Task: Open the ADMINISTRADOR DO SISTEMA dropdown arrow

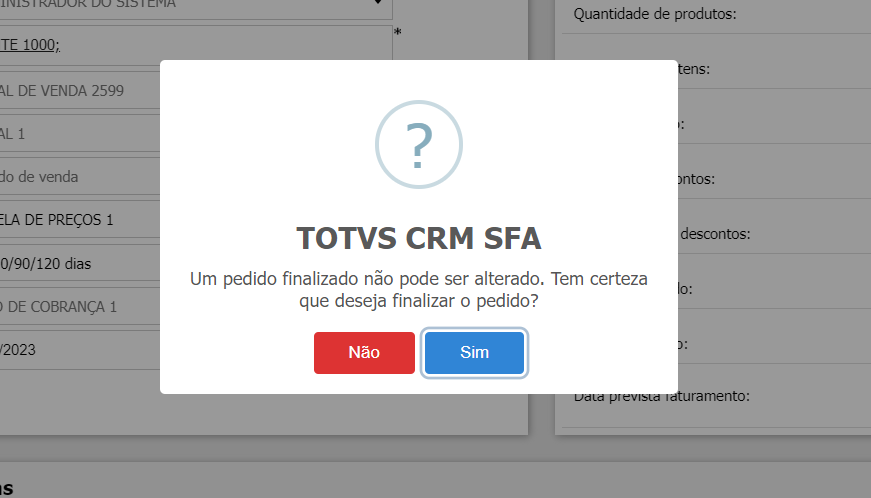Action: [x=377, y=3]
